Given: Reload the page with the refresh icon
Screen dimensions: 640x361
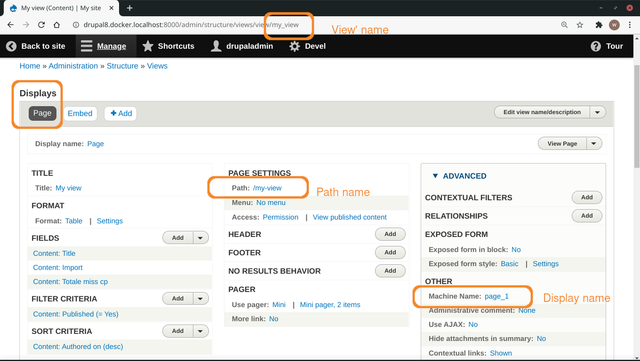Looking at the screenshot, I should (41, 25).
